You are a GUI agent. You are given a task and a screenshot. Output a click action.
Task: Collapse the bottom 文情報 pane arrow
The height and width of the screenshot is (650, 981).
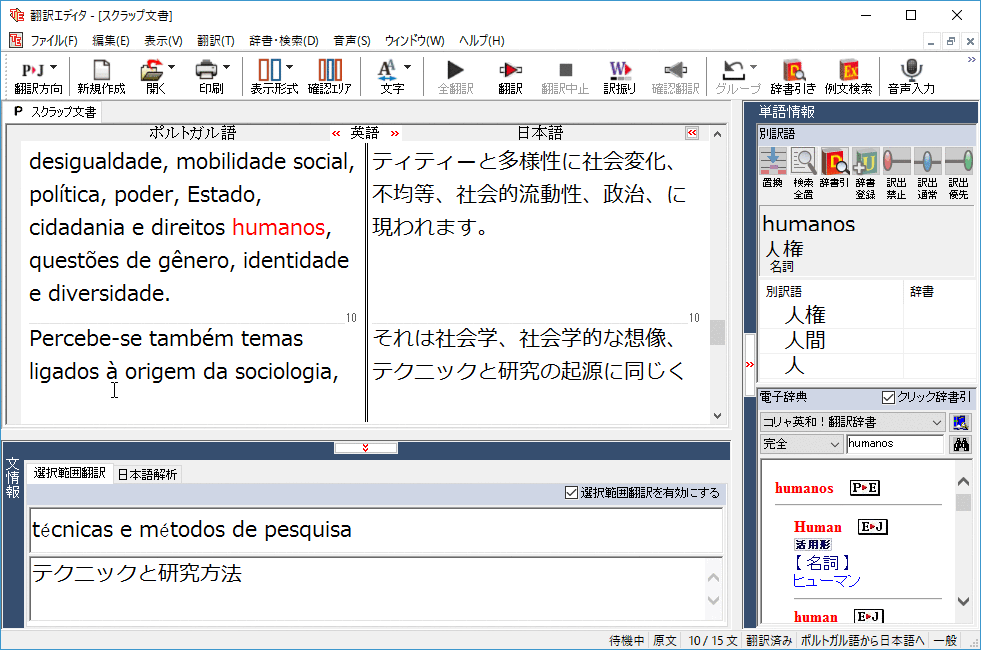(366, 448)
